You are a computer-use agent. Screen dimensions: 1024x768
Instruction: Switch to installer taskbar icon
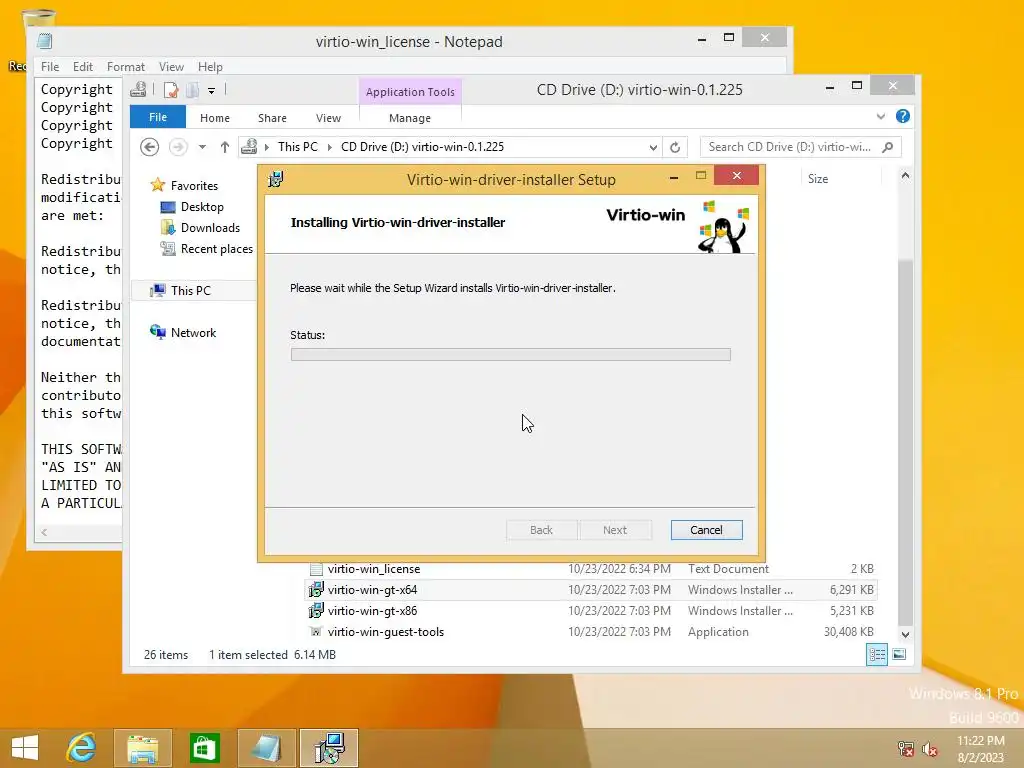[x=329, y=748]
